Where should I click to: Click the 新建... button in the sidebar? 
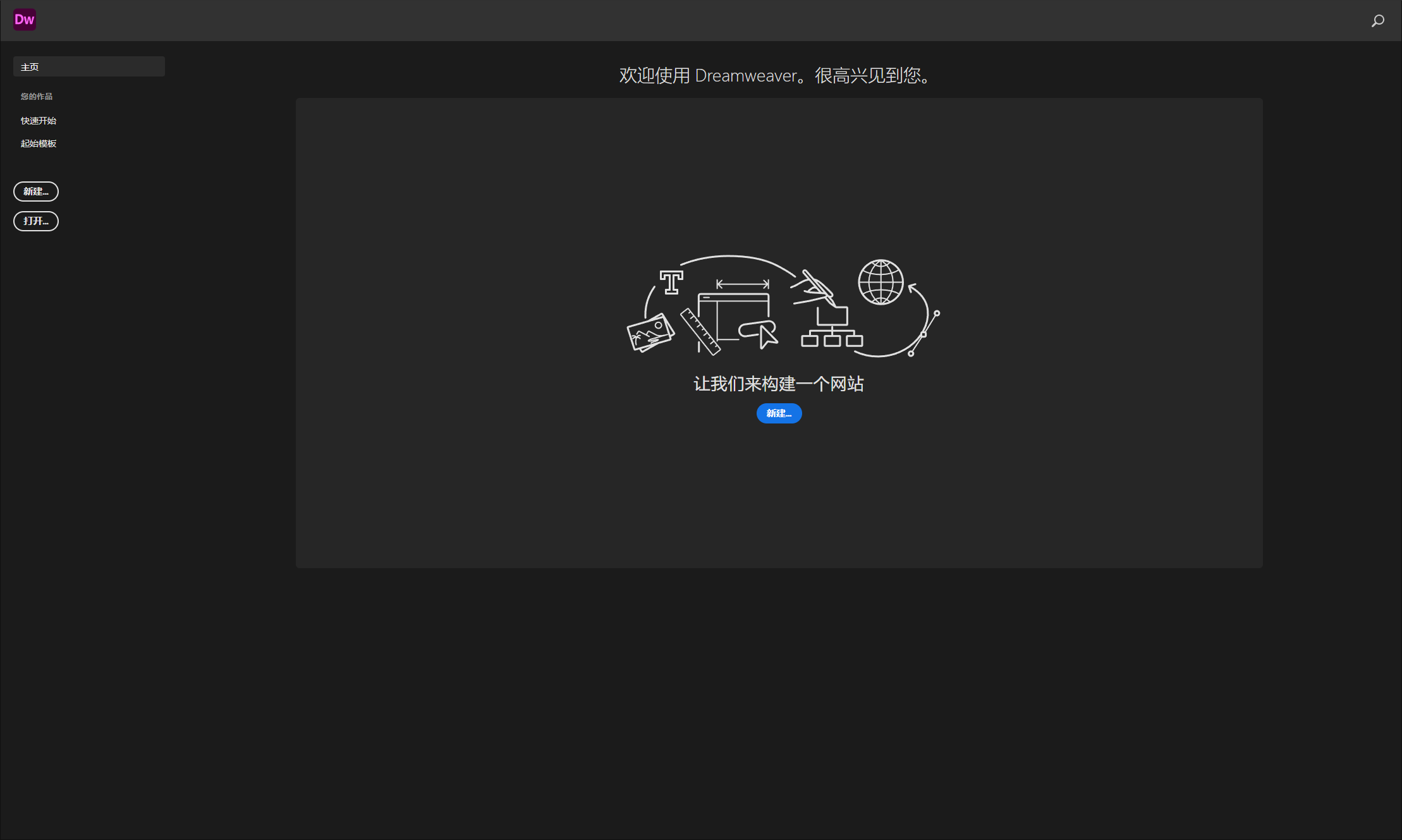click(36, 192)
